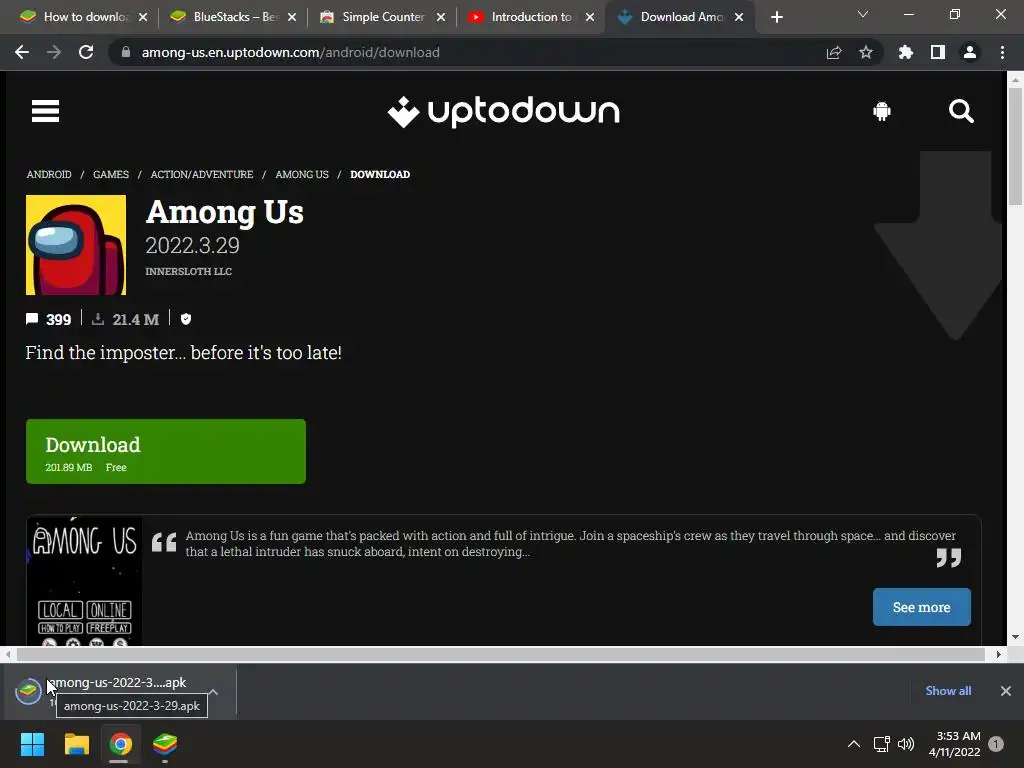Open the tab search chevron
This screenshot has width=1024, height=768.
click(863, 14)
